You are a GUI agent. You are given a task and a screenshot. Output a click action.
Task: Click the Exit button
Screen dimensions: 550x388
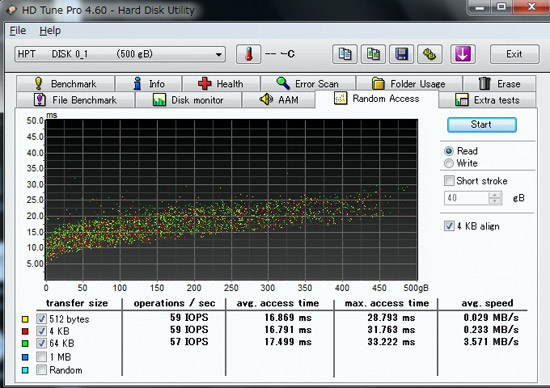click(x=514, y=54)
